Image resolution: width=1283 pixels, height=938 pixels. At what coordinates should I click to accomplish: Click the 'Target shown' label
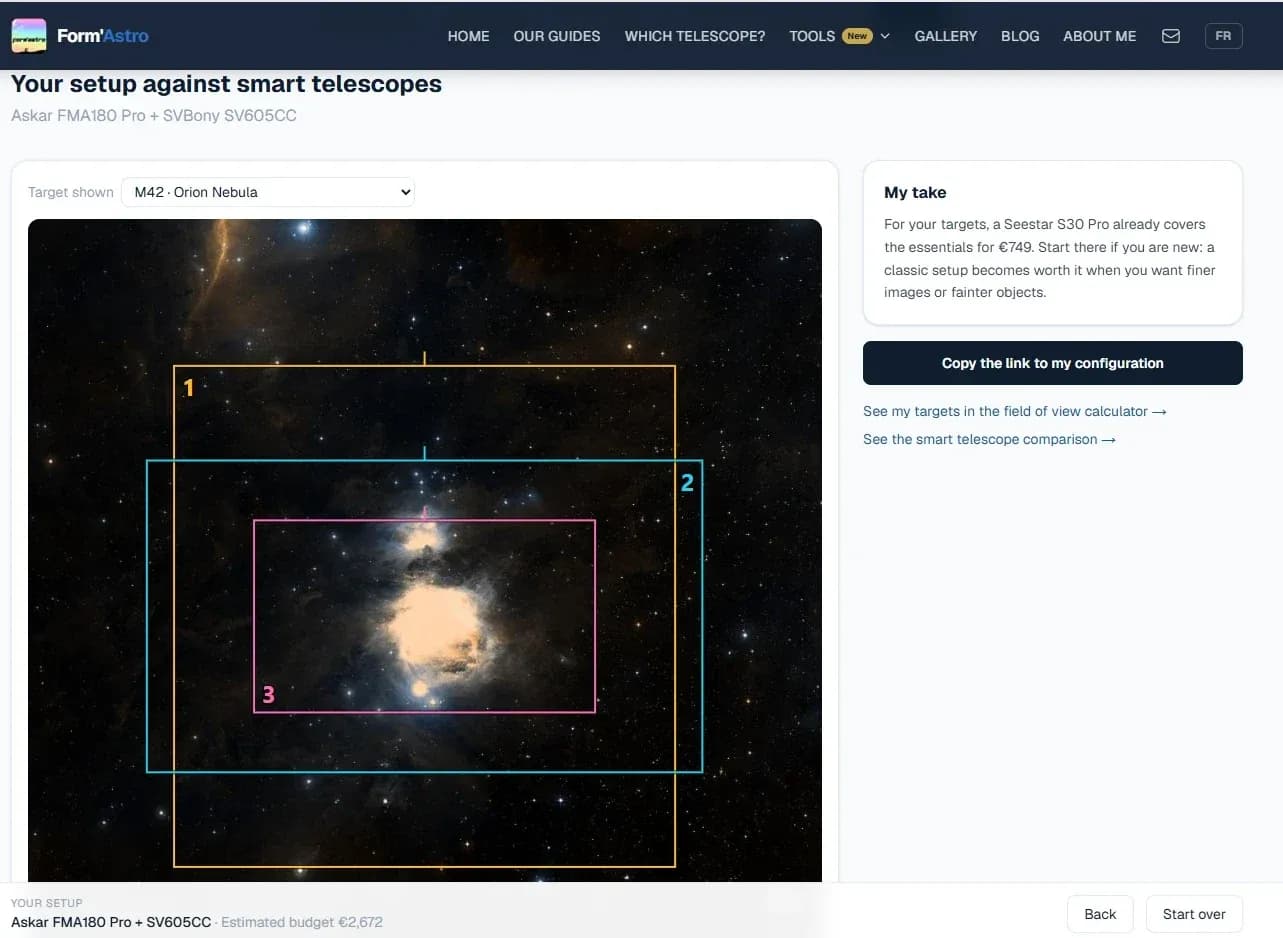[71, 192]
